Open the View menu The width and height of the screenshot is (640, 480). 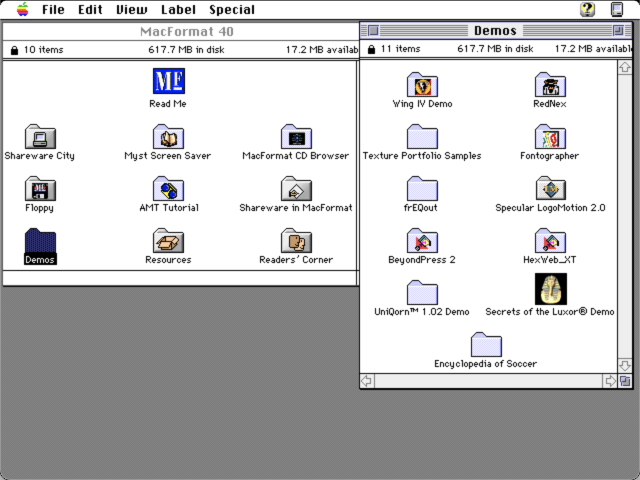131,9
